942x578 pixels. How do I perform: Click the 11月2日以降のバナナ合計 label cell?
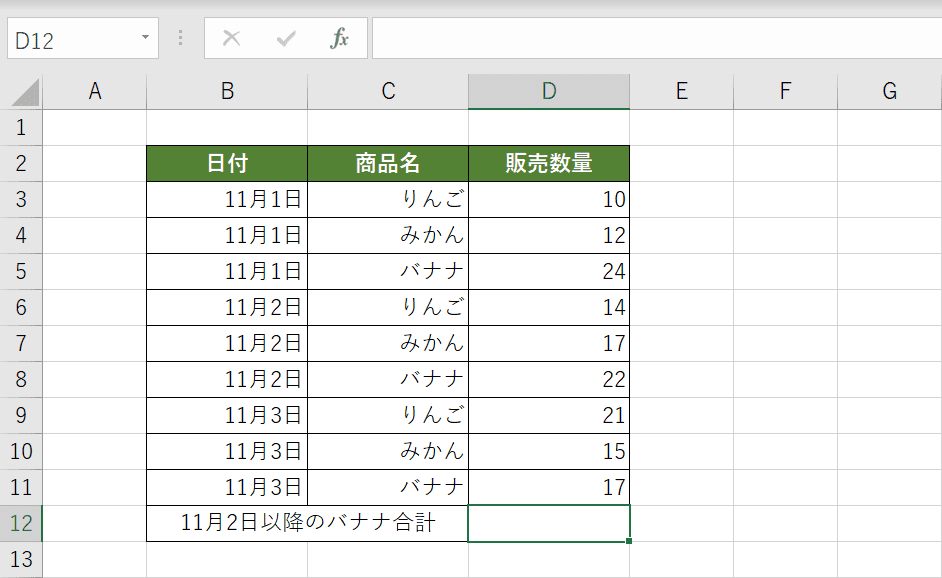[x=308, y=523]
